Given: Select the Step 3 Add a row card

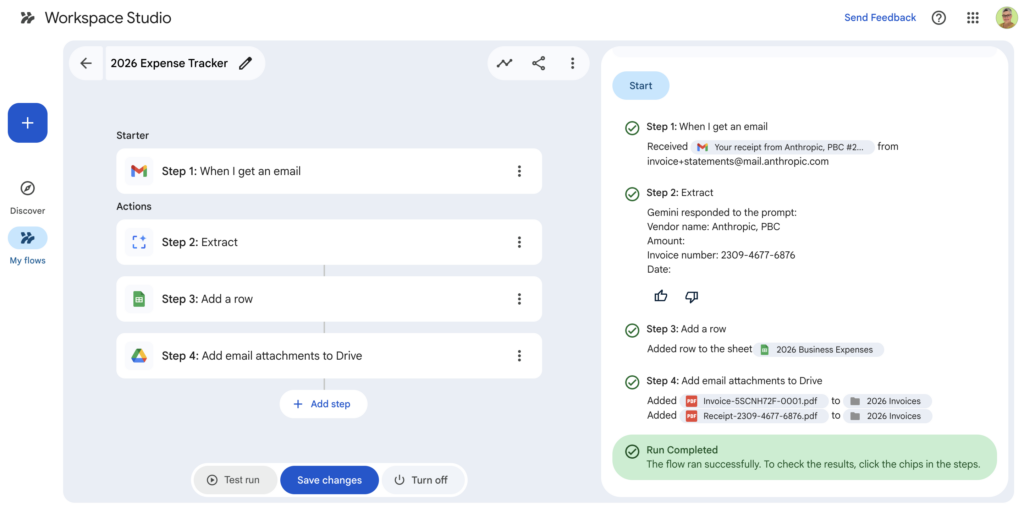Looking at the screenshot, I should [x=329, y=299].
